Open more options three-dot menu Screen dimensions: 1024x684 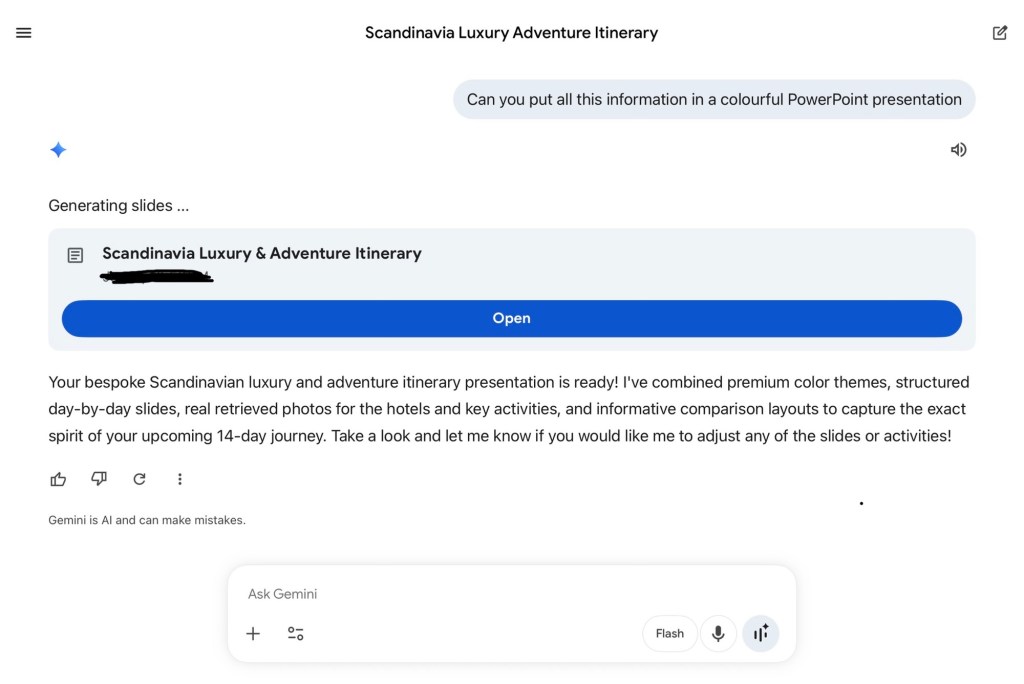point(180,479)
